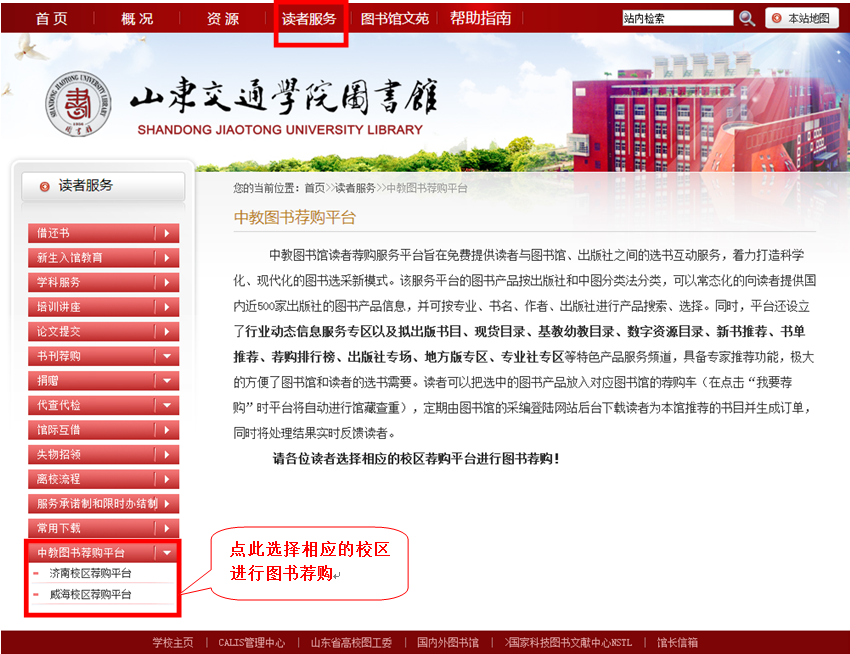
Task: Click the search magnifier icon
Action: [746, 18]
